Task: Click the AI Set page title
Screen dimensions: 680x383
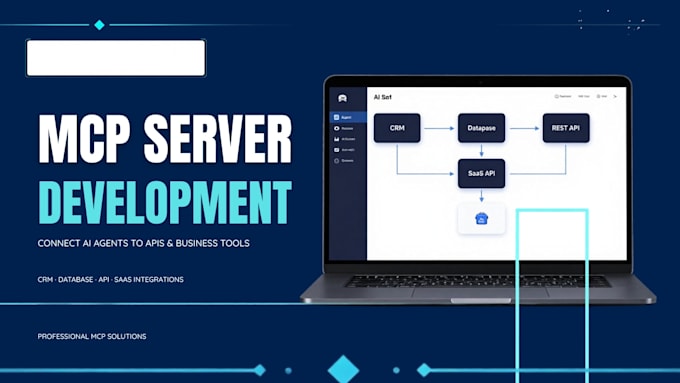Action: click(382, 97)
